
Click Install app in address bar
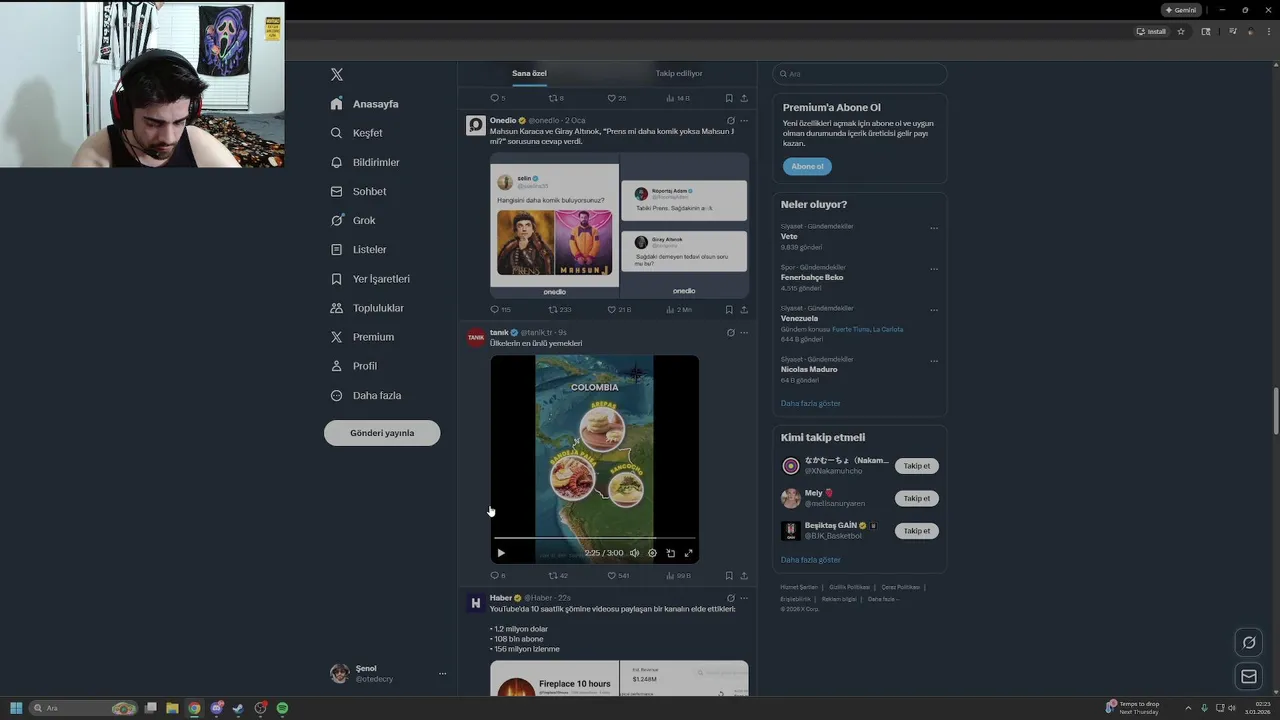pyautogui.click(x=1151, y=31)
